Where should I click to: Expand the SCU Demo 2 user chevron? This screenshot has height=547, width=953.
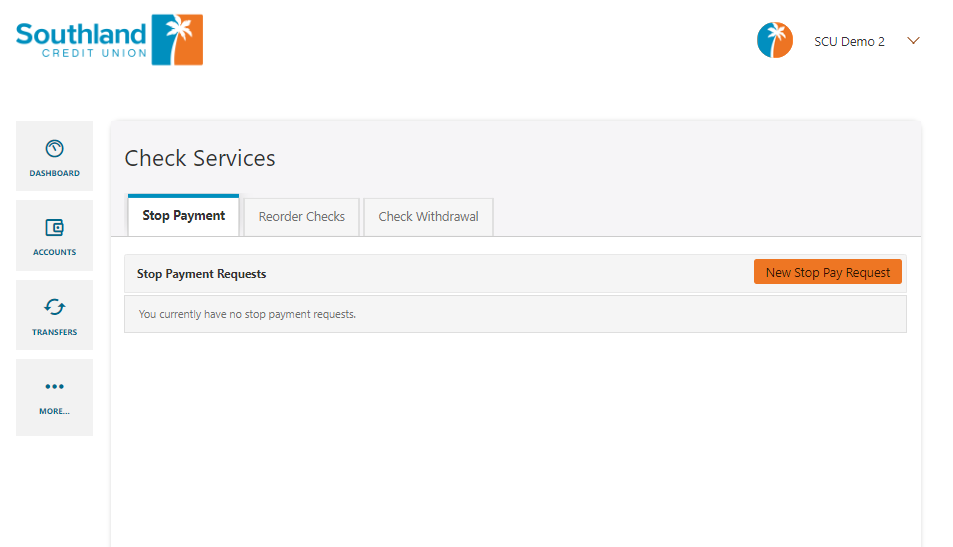point(913,41)
